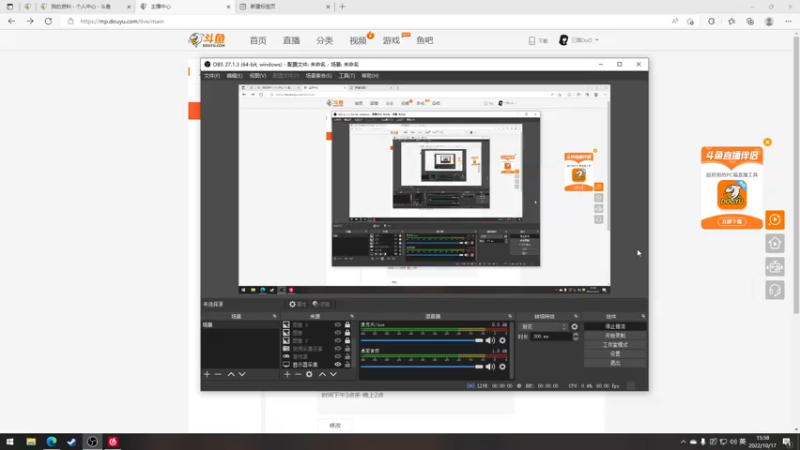800x450 pixels.
Task: Pop out the Audio Mixer dock icon
Action: pyautogui.click(x=510, y=316)
